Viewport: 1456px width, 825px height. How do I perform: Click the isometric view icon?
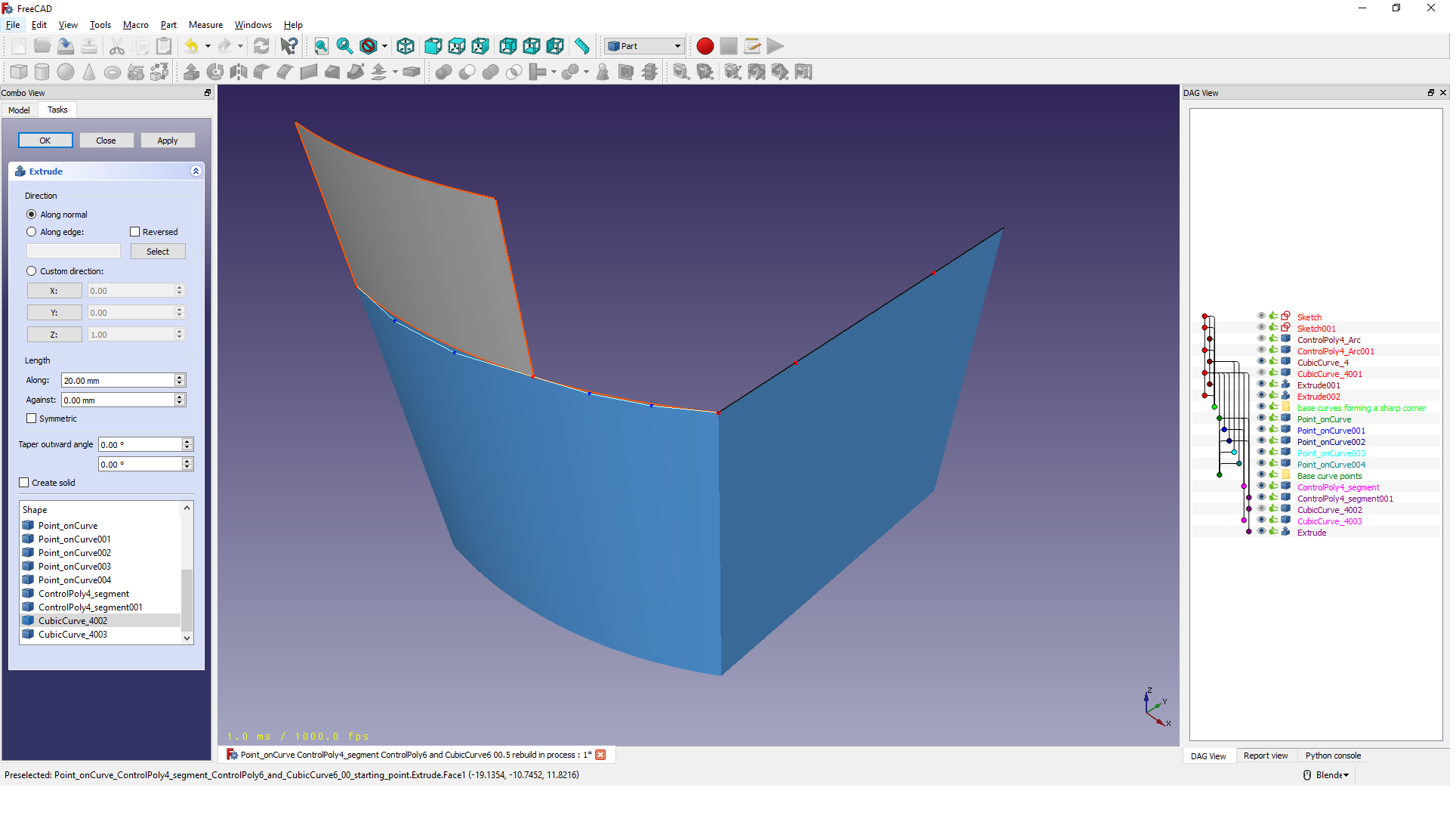click(x=406, y=46)
